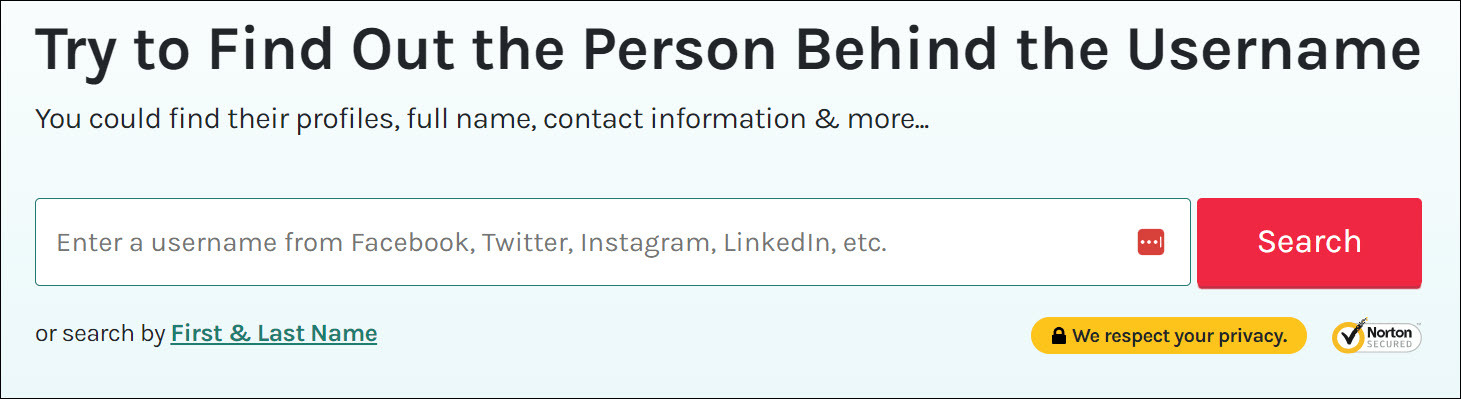The height and width of the screenshot is (399, 1461).
Task: Click 'LinkedIn, etc.' inside the search box
Action: [x=805, y=243]
